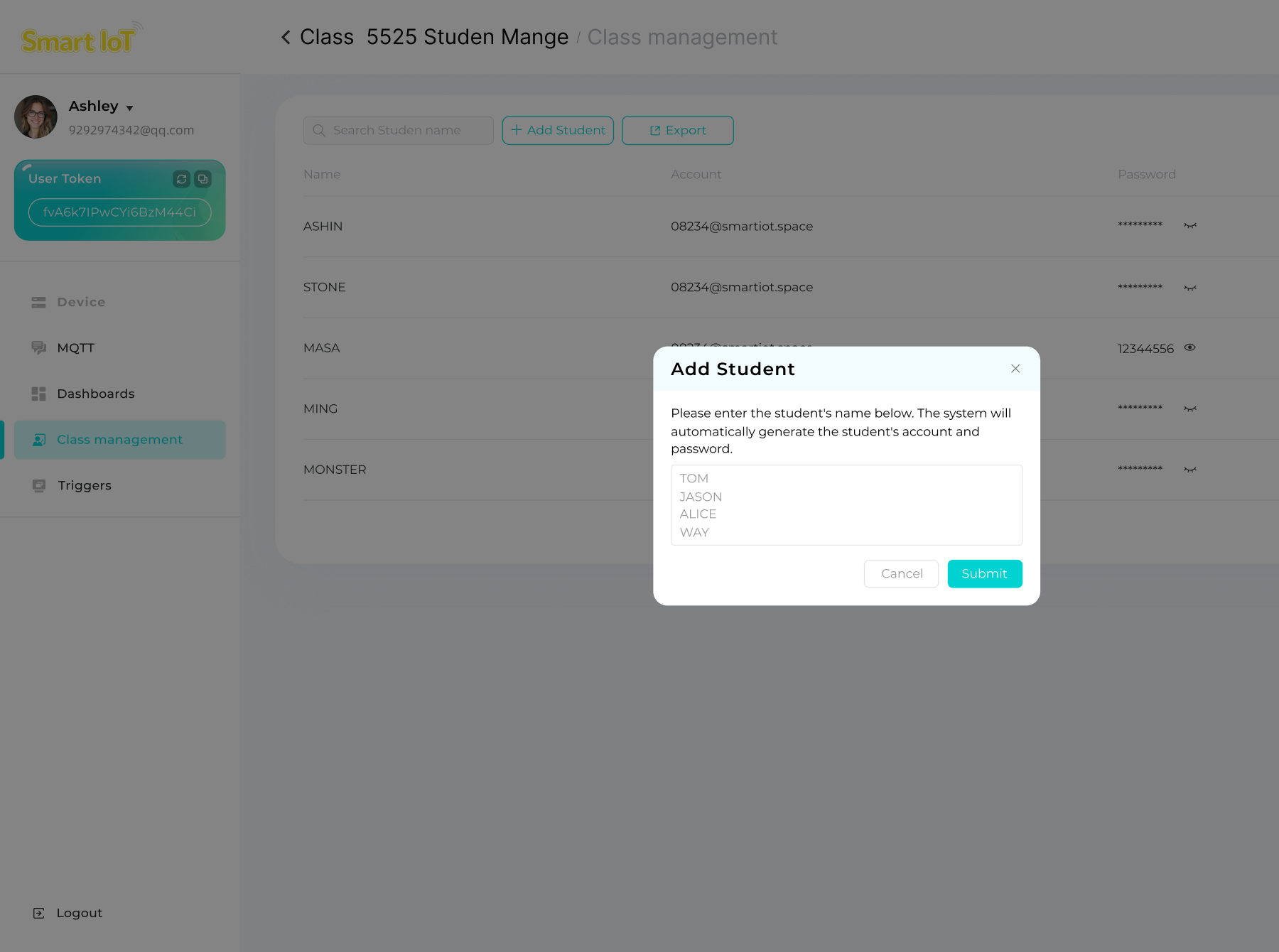The image size is (1279, 952).
Task: Click Ashley's profile avatar
Action: (x=36, y=117)
